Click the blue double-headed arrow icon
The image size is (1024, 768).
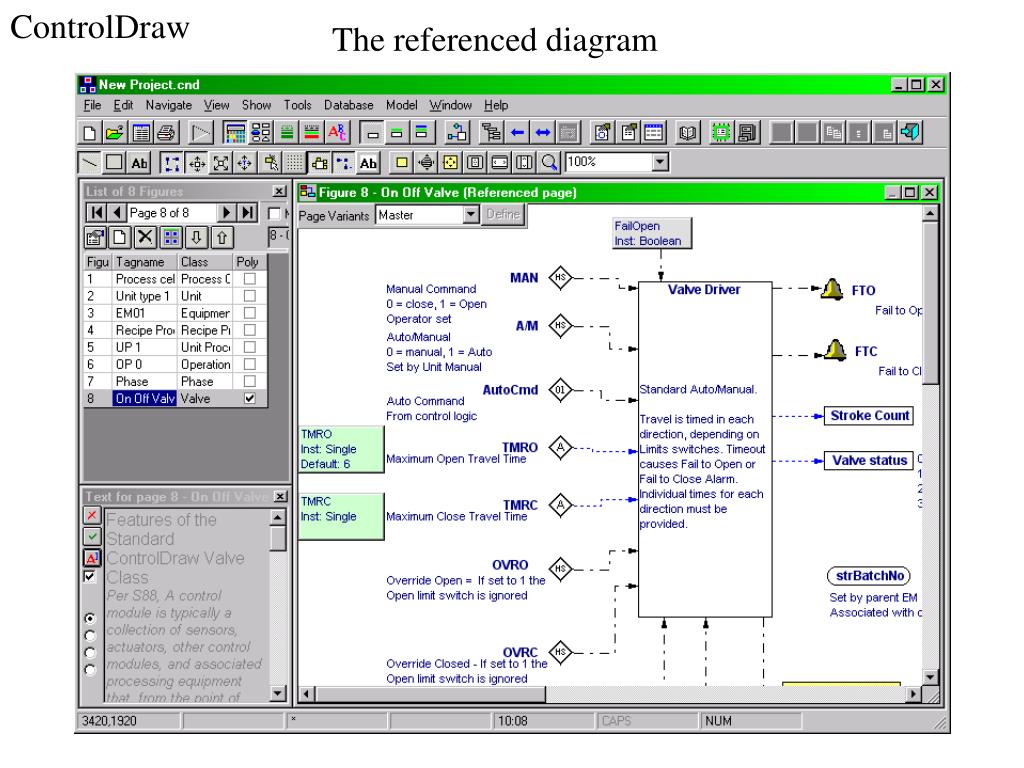[543, 133]
